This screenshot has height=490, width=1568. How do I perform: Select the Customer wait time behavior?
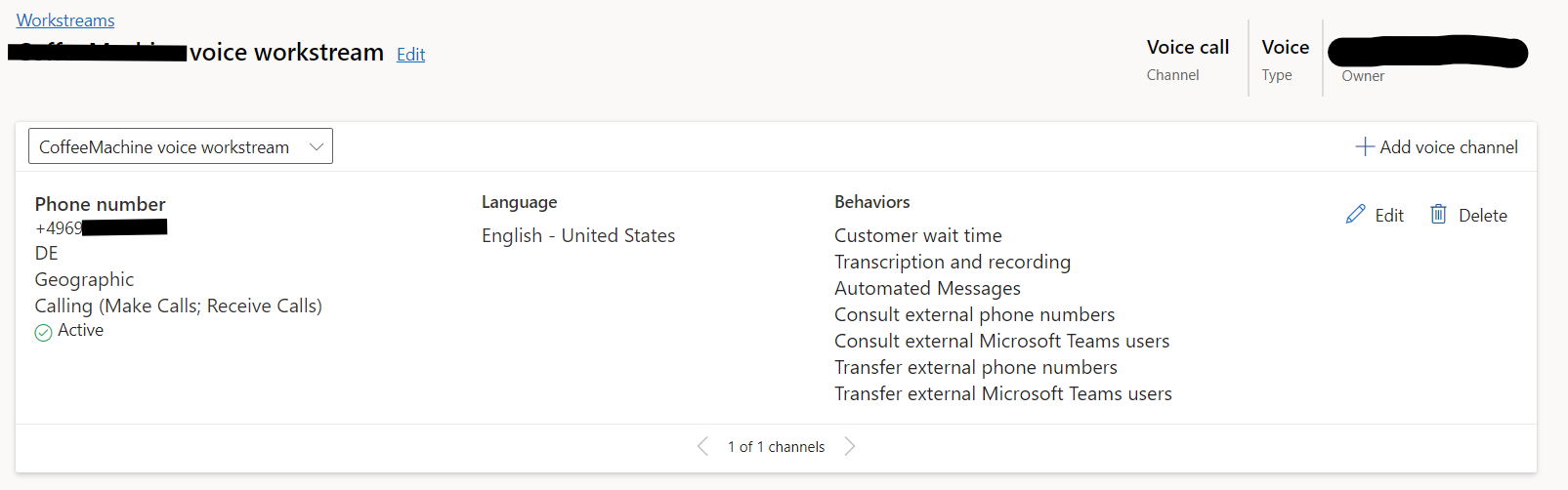918,235
